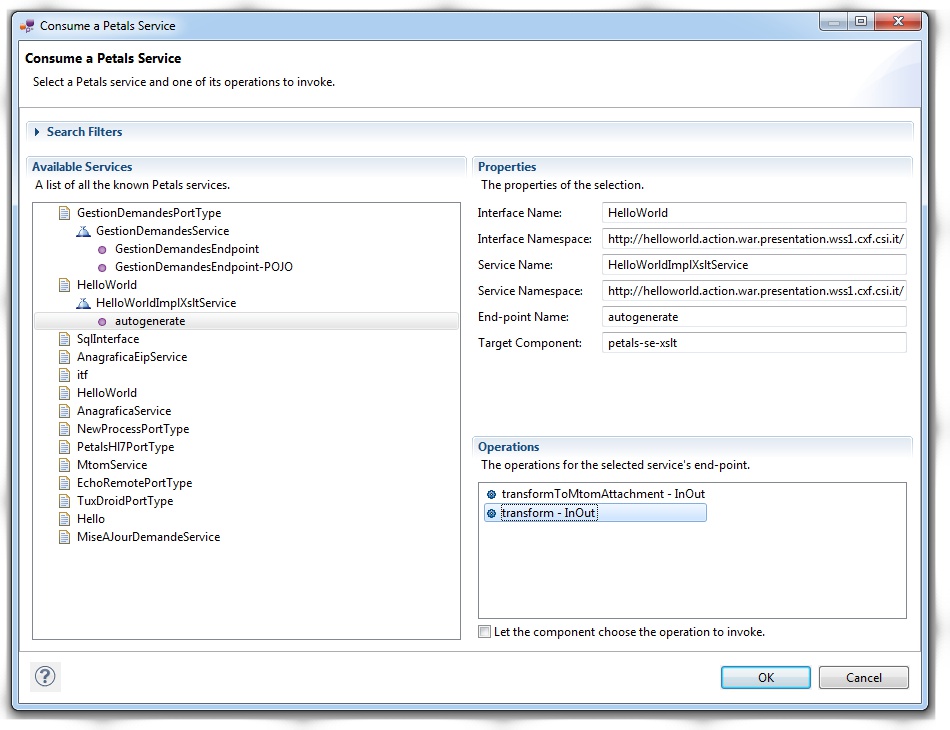Click the GestionDemandesService service icon
The image size is (950, 730).
(x=84, y=231)
